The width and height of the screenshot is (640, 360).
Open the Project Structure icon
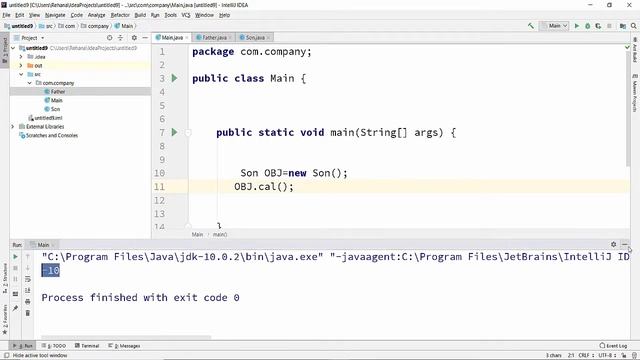(622, 26)
